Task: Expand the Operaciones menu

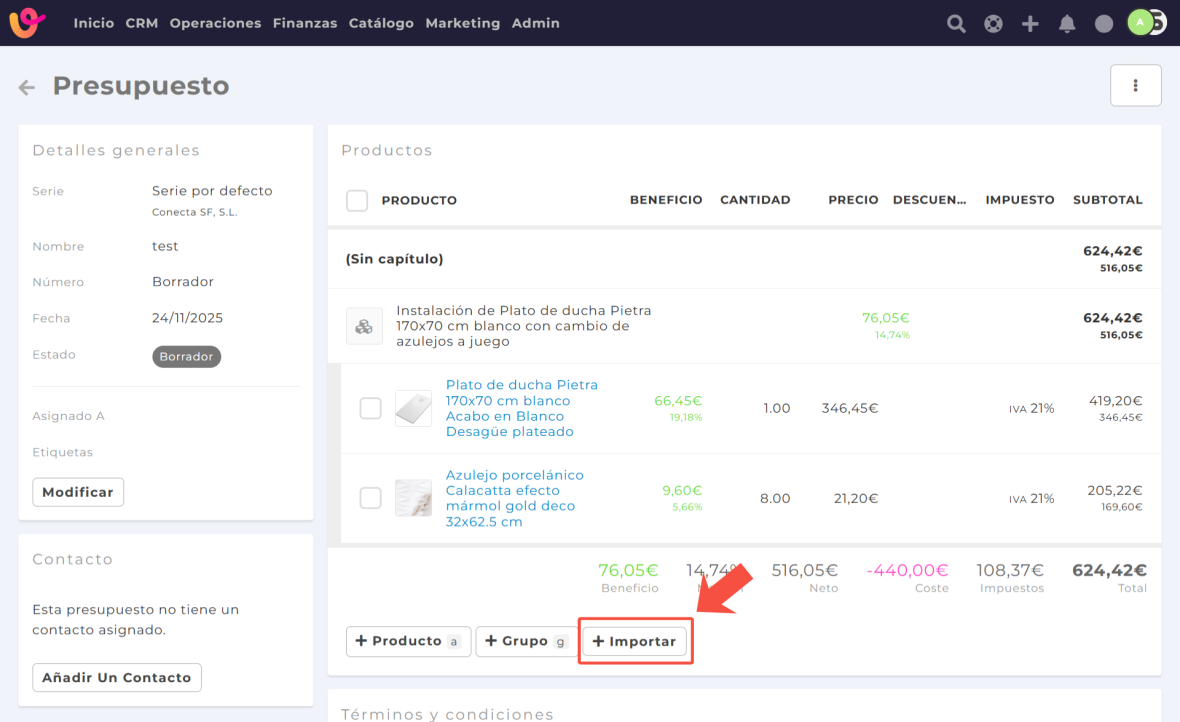Action: tap(215, 23)
